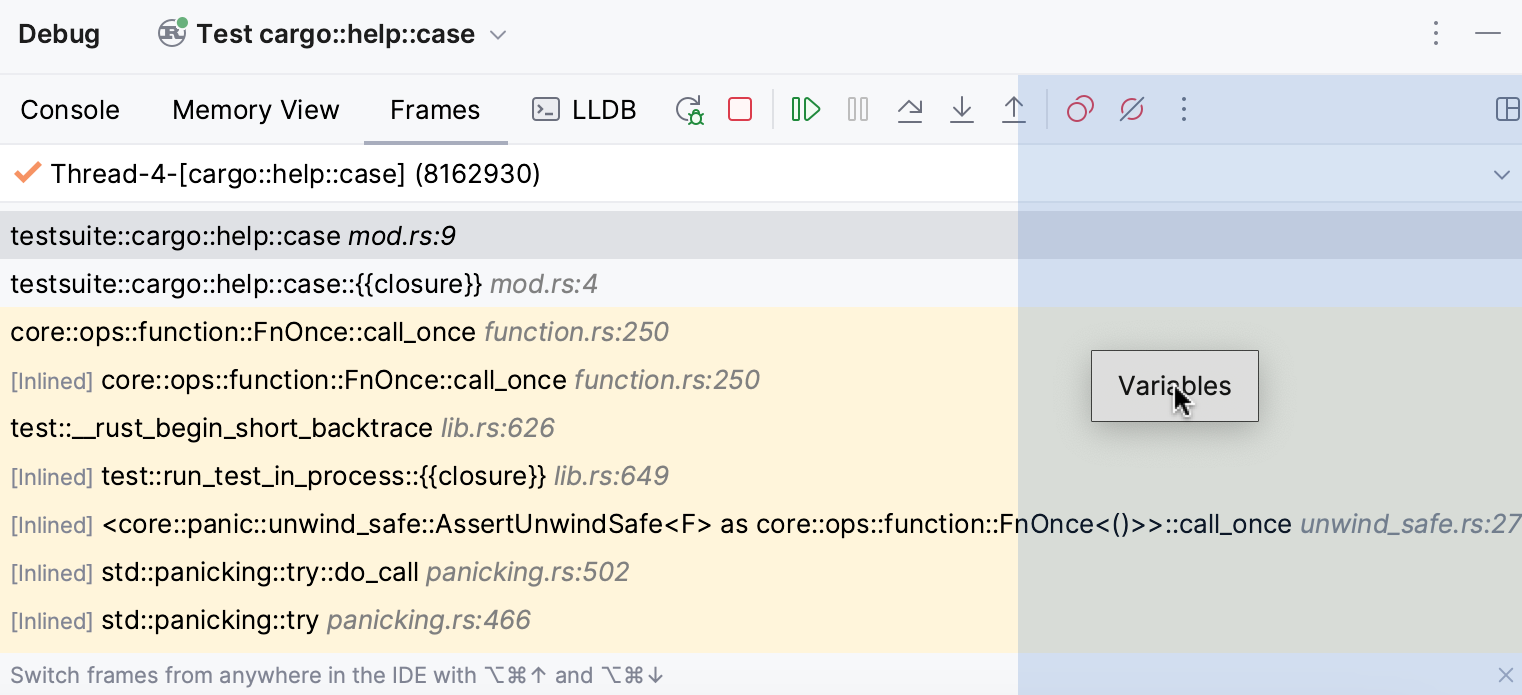Open the View Breakpoints dialog
This screenshot has width=1522, height=695.
click(1079, 109)
